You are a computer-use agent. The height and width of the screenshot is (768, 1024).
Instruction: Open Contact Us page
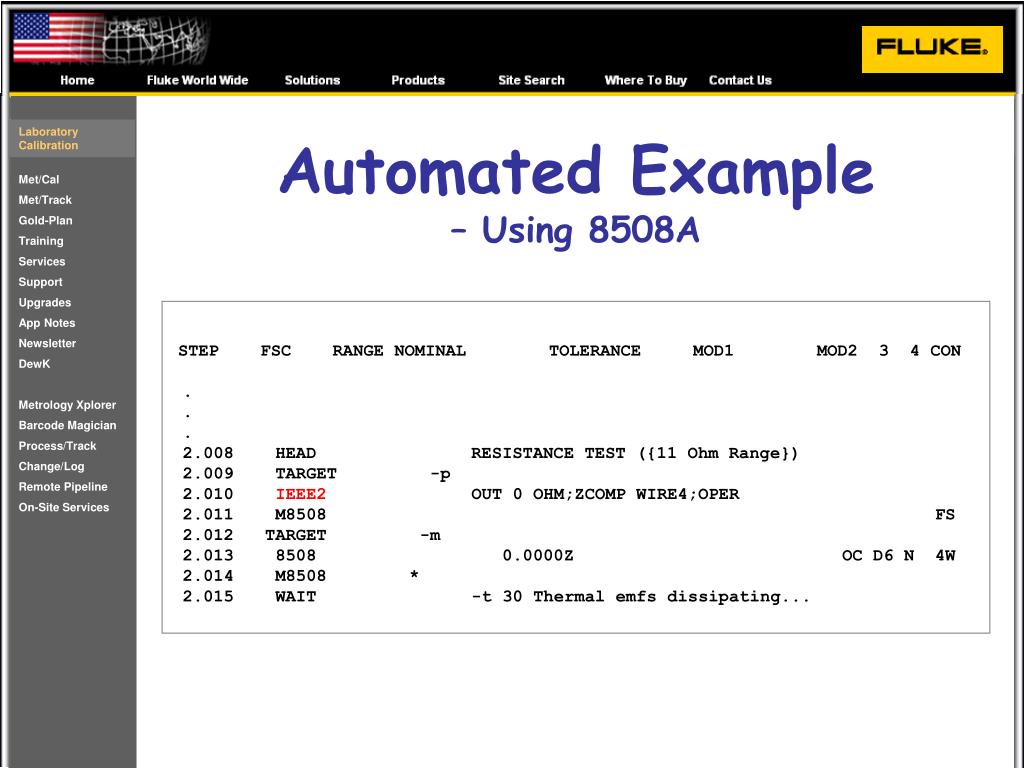tap(740, 80)
